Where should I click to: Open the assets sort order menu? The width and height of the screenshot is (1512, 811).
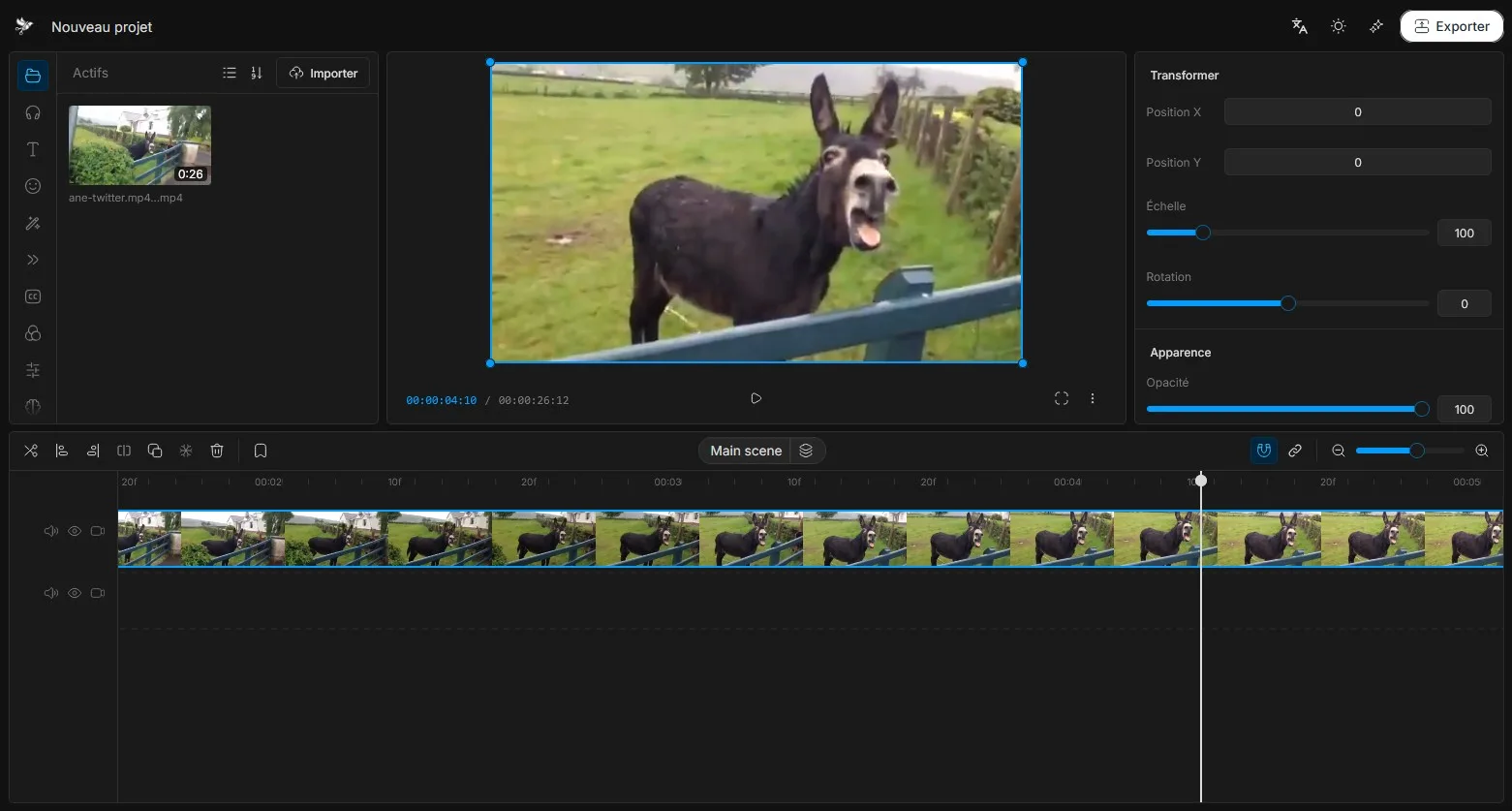coord(257,73)
